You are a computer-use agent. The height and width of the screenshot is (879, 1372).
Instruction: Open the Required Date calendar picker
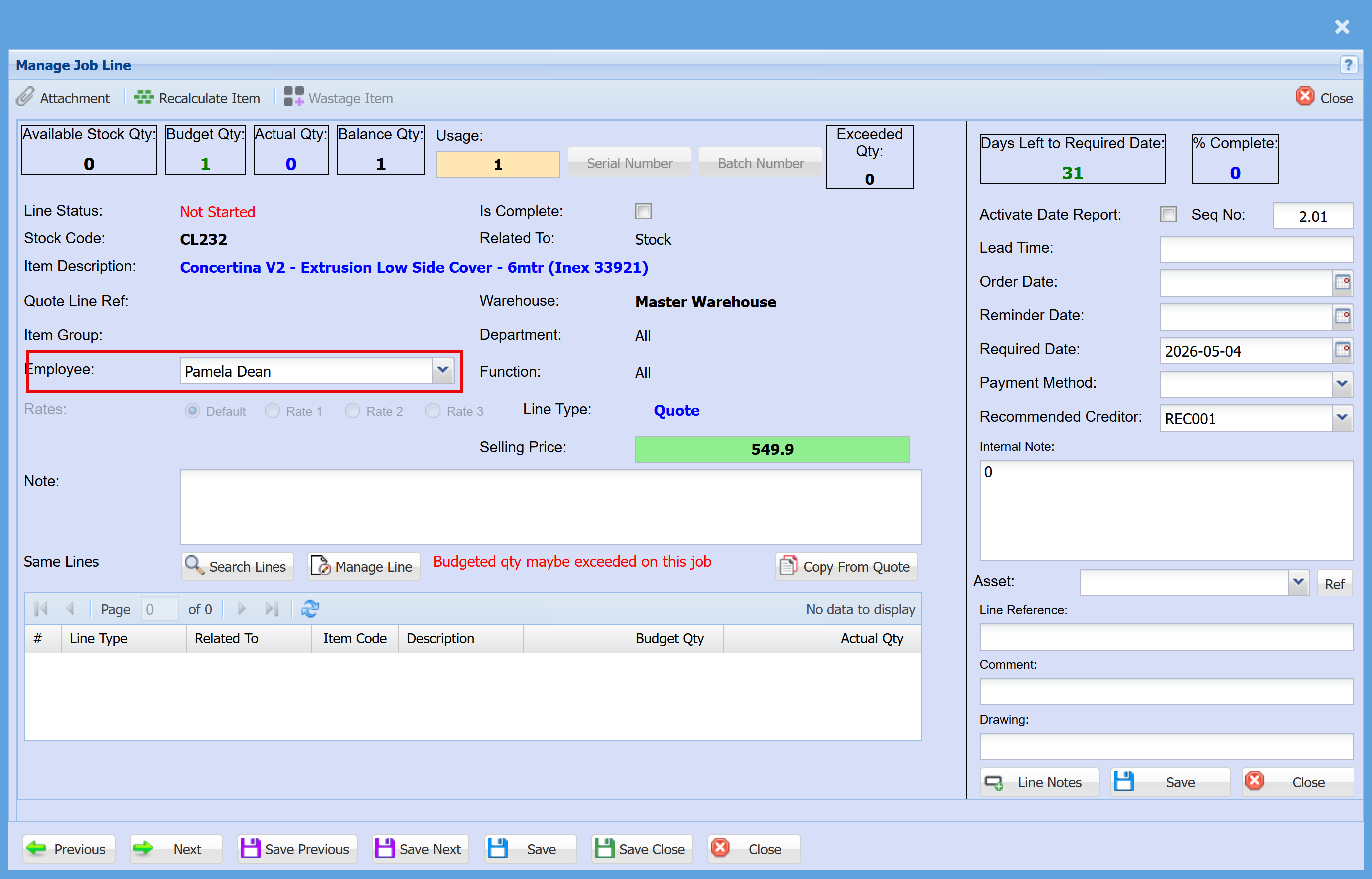click(1343, 349)
